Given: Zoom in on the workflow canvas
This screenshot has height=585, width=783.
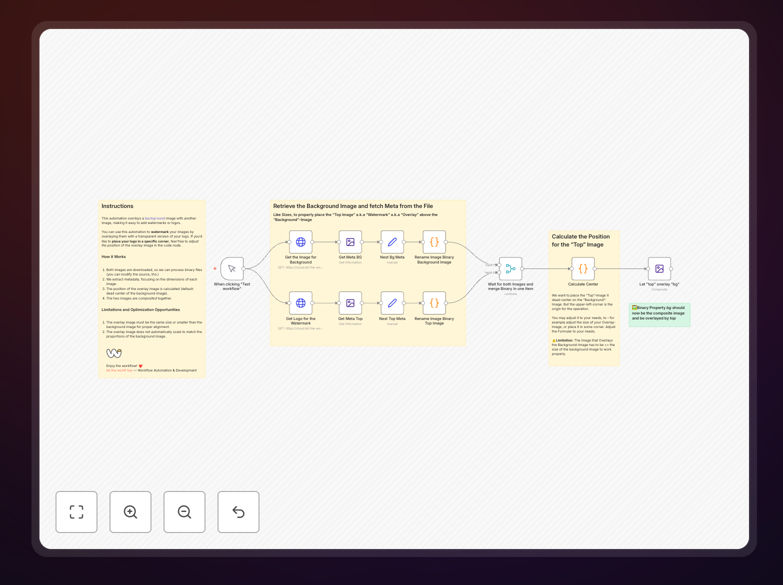Looking at the screenshot, I should pyautogui.click(x=130, y=512).
